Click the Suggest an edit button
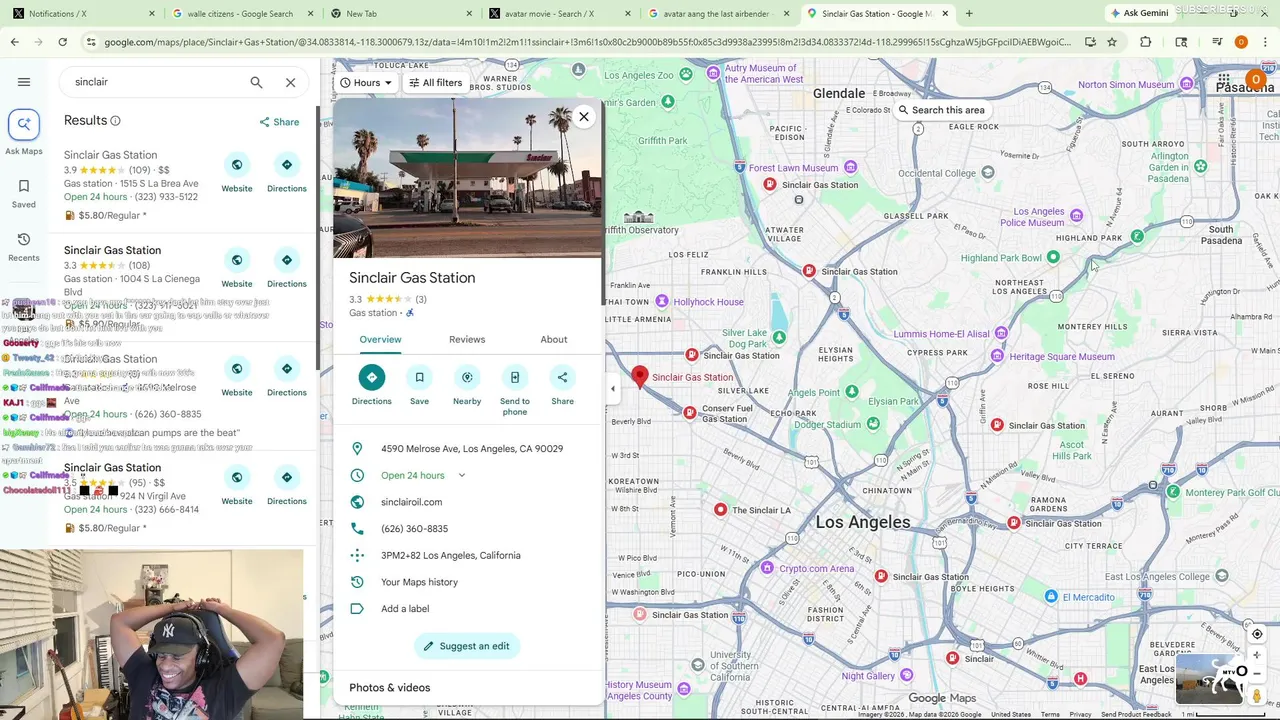The image size is (1280, 720). point(467,646)
